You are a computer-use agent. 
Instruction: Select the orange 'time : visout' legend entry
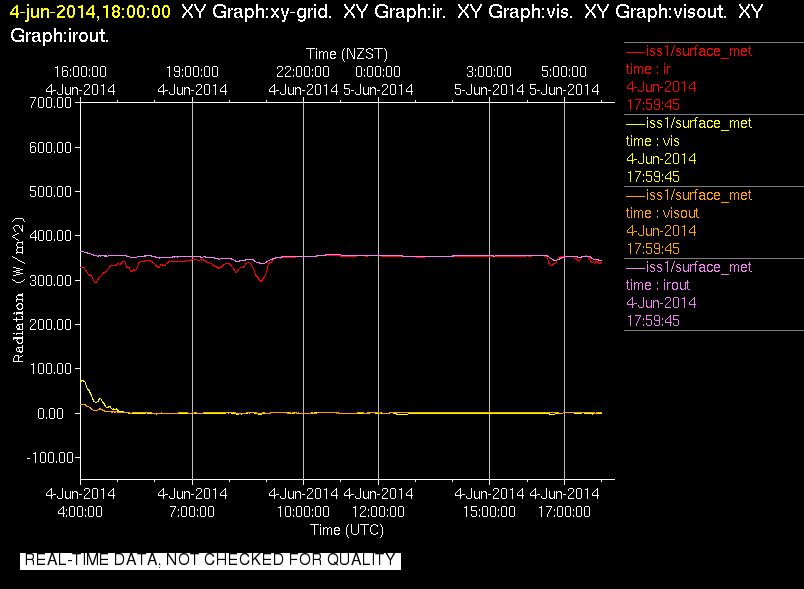coord(662,213)
